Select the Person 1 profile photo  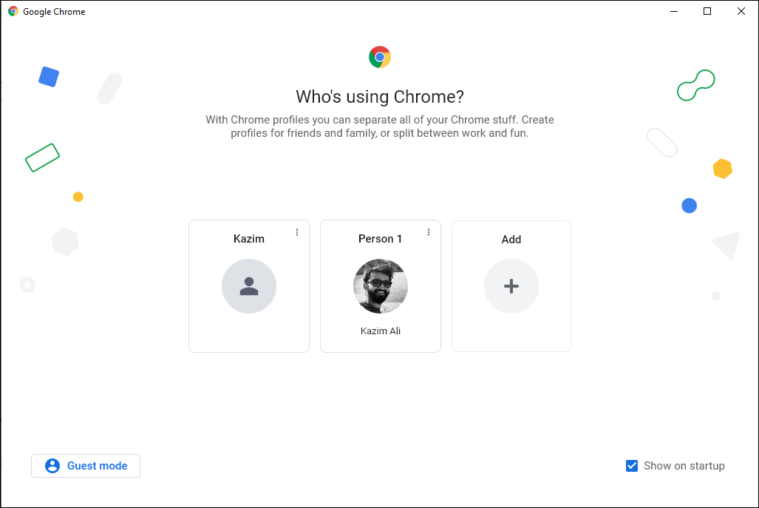tap(380, 286)
